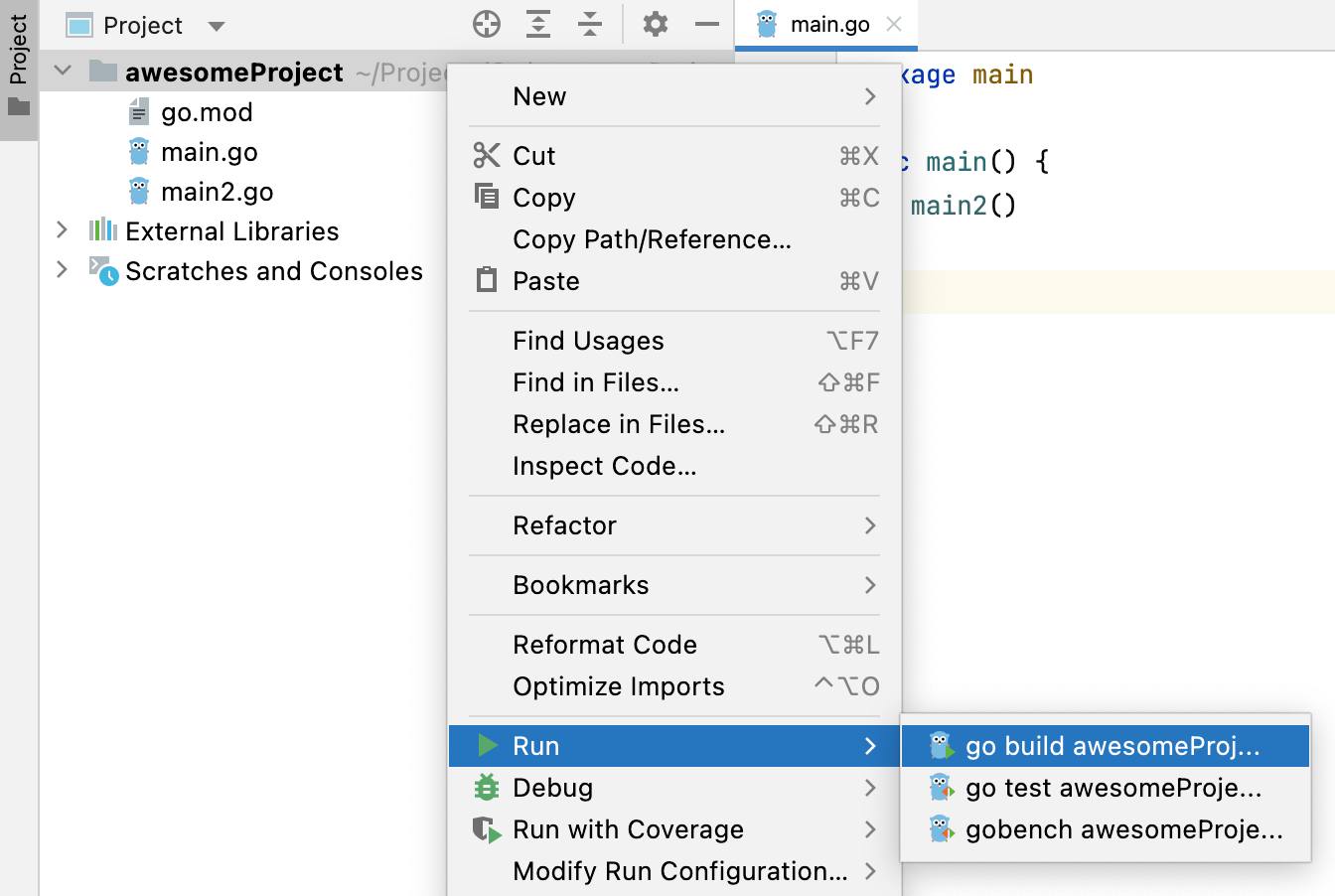Open the Project panel settings gear

point(656,25)
